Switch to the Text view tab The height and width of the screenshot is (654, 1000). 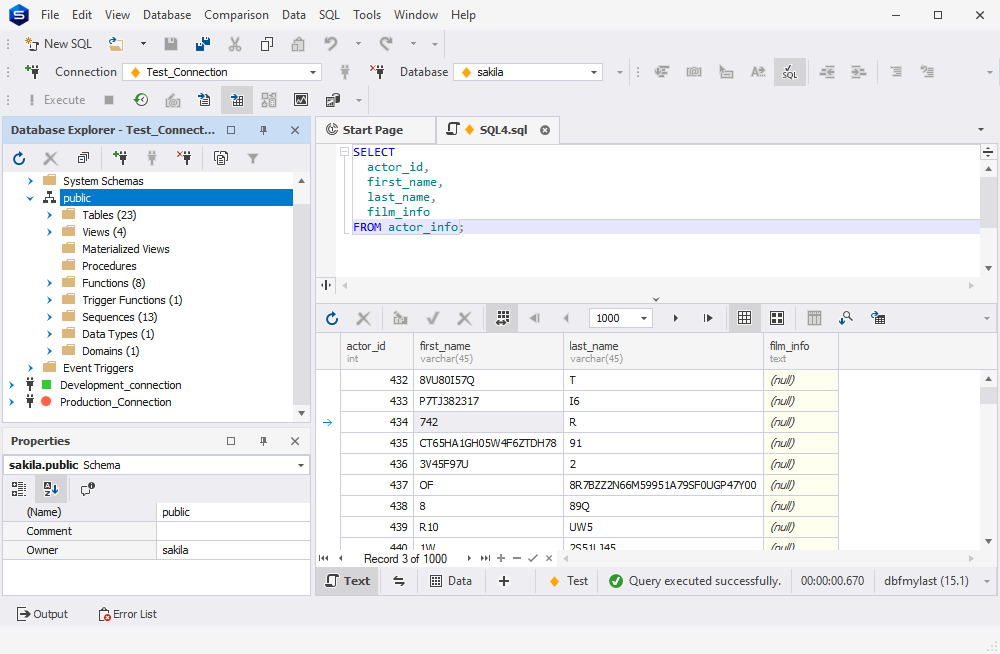348,581
